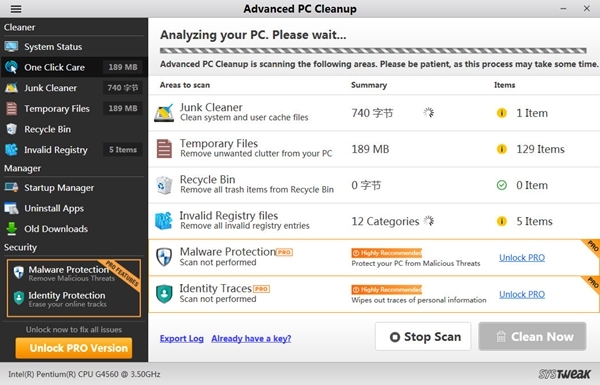The width and height of the screenshot is (600, 385).
Task: Close the Advanced PC Cleanup window
Action: [x=587, y=8]
